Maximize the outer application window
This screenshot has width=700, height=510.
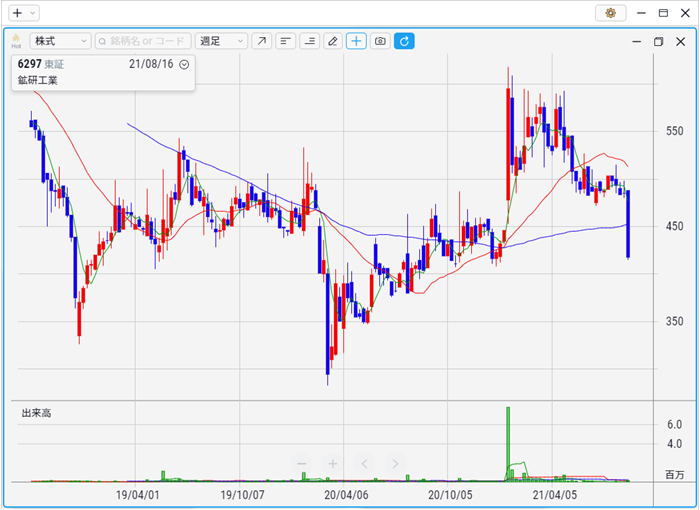[x=663, y=13]
